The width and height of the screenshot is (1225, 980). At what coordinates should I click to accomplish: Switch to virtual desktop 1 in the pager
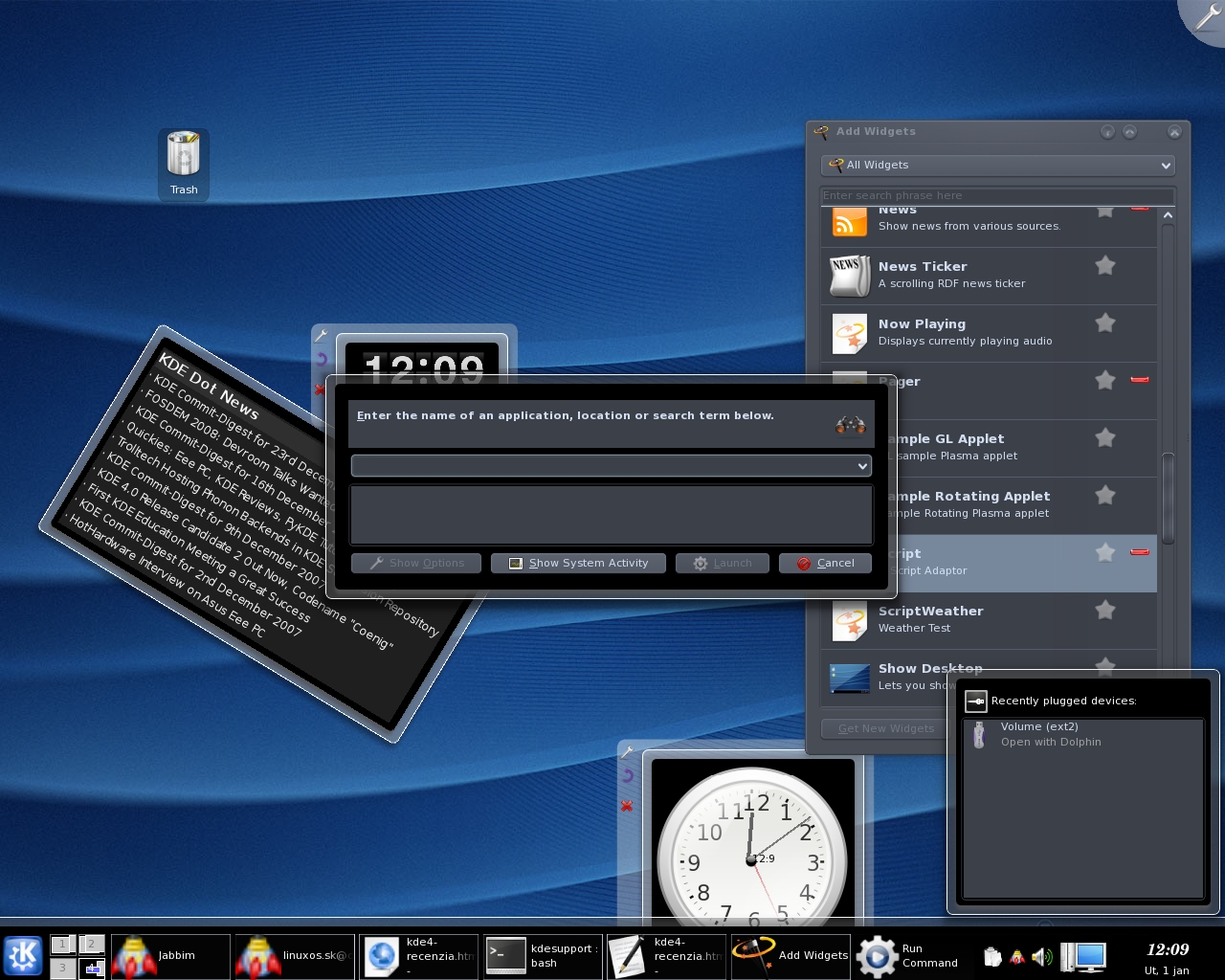pyautogui.click(x=62, y=945)
